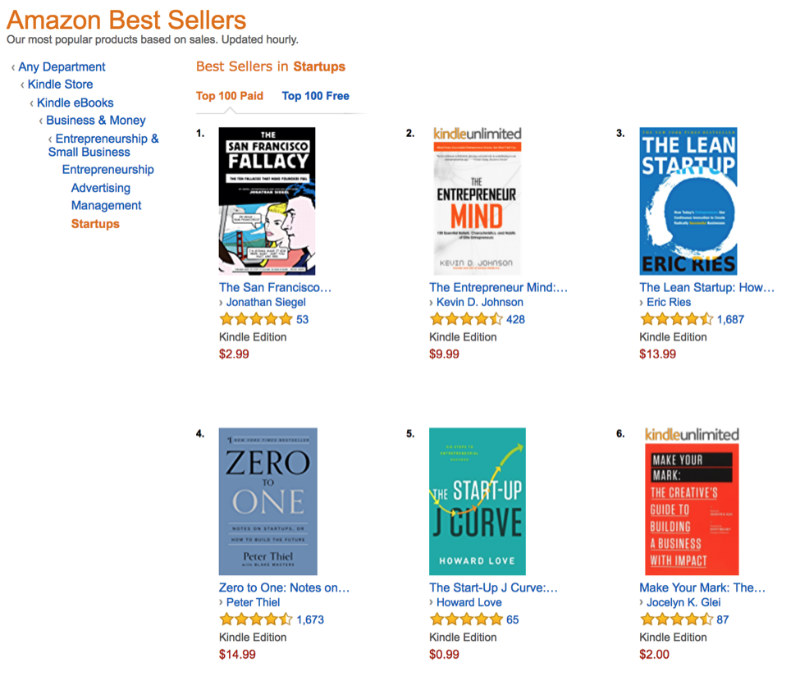800x681 pixels.
Task: Switch to the Top 100 Free tab
Action: point(316,96)
